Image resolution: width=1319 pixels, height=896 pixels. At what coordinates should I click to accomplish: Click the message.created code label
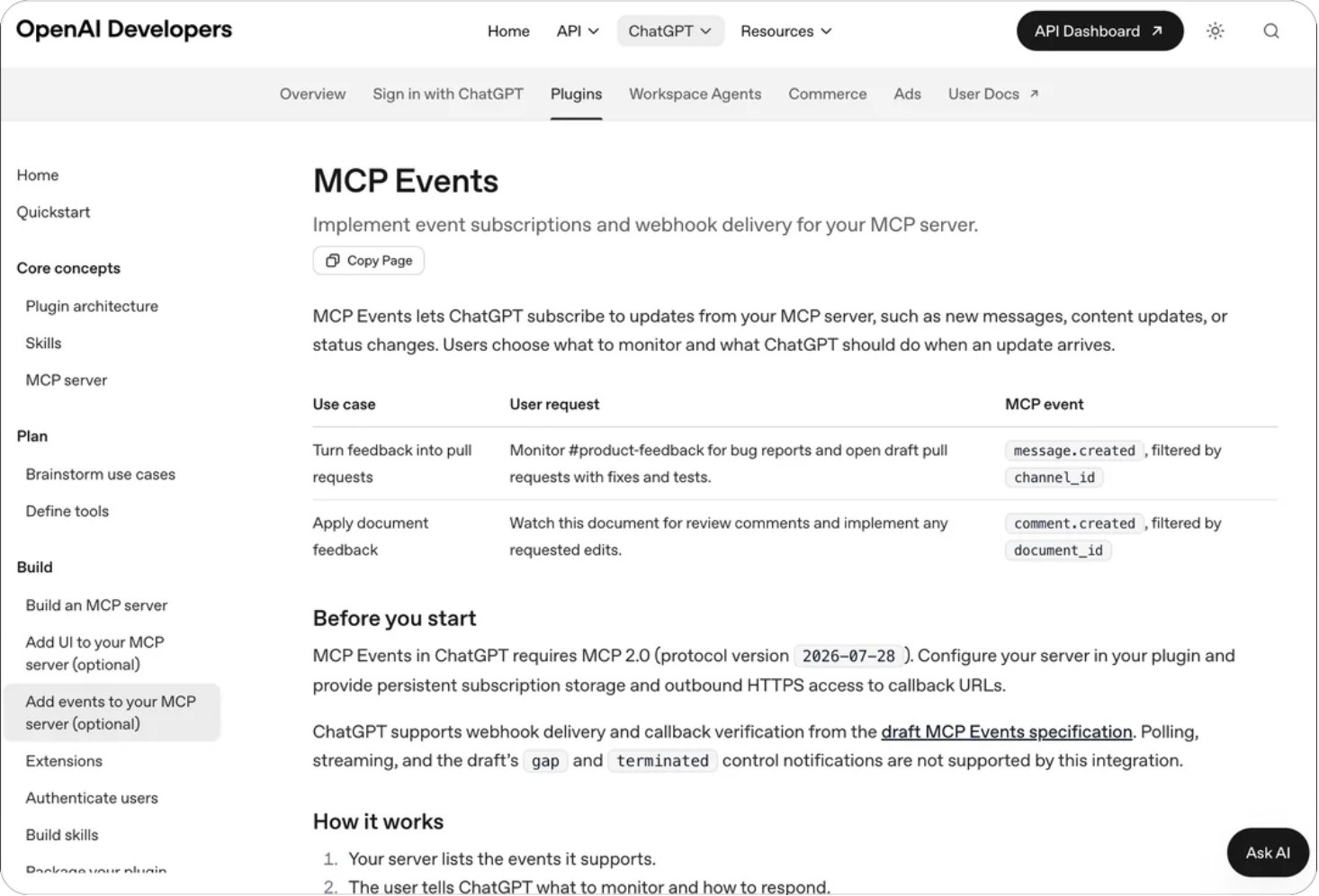click(1074, 451)
